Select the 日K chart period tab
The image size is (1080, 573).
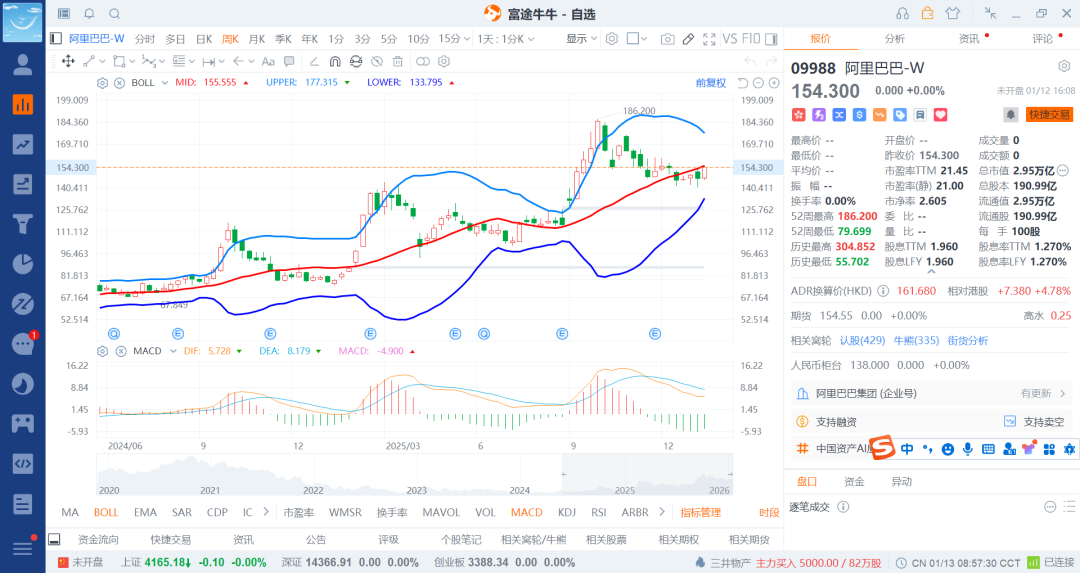[x=203, y=39]
